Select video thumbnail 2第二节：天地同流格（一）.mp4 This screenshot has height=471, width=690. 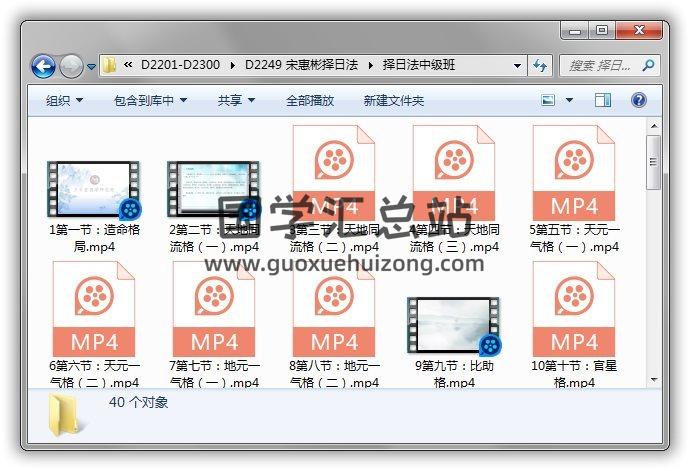pos(213,190)
